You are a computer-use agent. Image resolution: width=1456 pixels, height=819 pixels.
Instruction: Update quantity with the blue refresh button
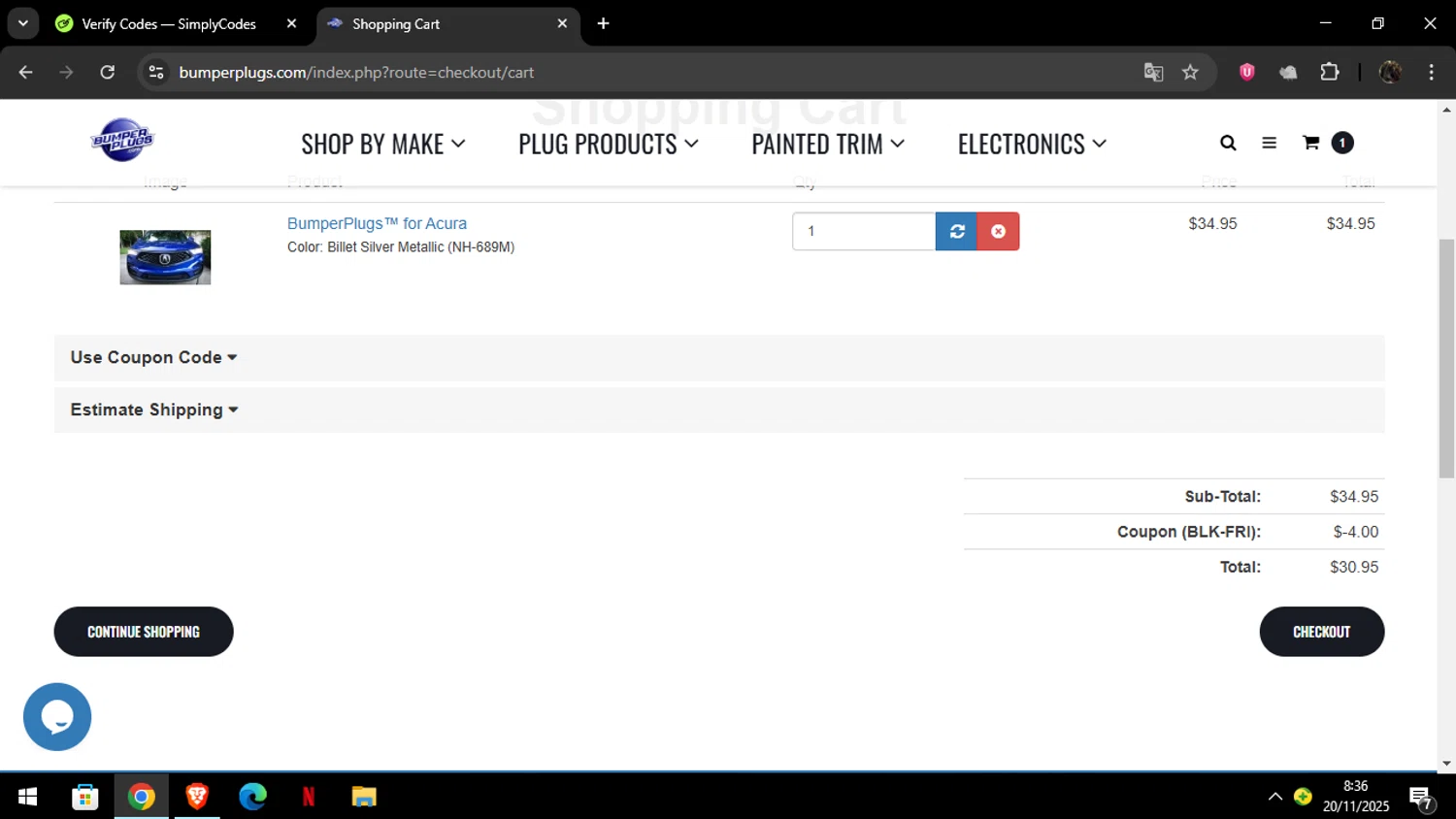click(x=956, y=231)
